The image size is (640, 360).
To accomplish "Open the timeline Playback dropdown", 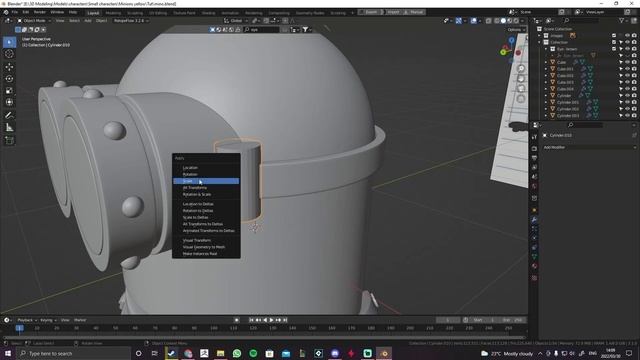I will tap(27, 320).
